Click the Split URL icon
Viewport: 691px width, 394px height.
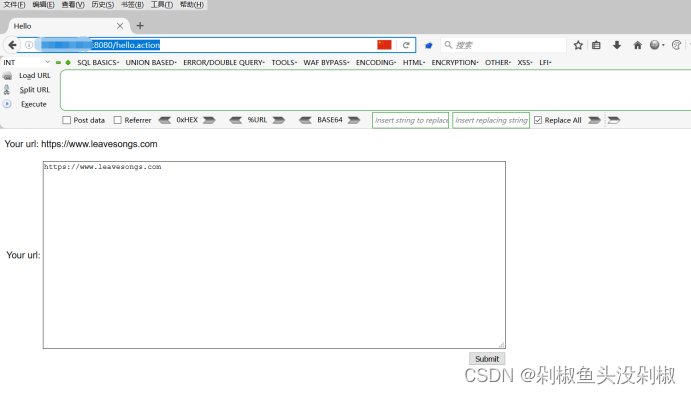click(x=7, y=90)
